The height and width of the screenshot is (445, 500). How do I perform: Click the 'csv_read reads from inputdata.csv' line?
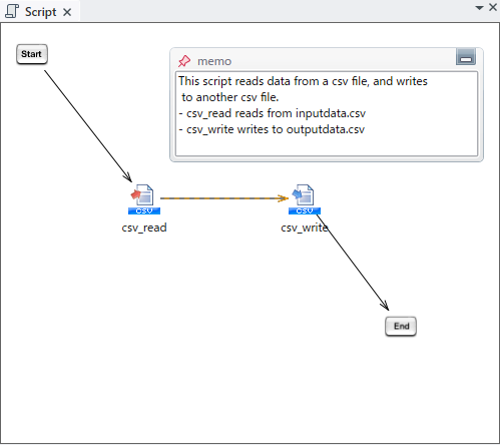click(x=272, y=113)
